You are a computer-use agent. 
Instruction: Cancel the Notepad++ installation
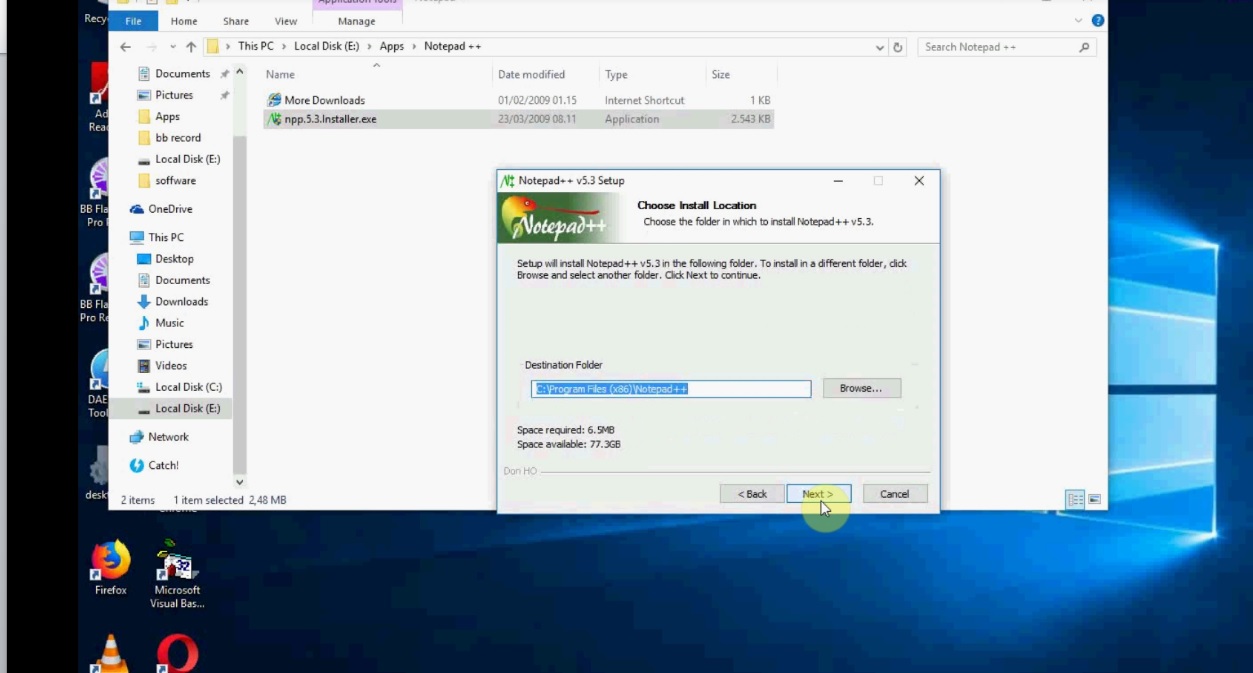[x=894, y=494]
